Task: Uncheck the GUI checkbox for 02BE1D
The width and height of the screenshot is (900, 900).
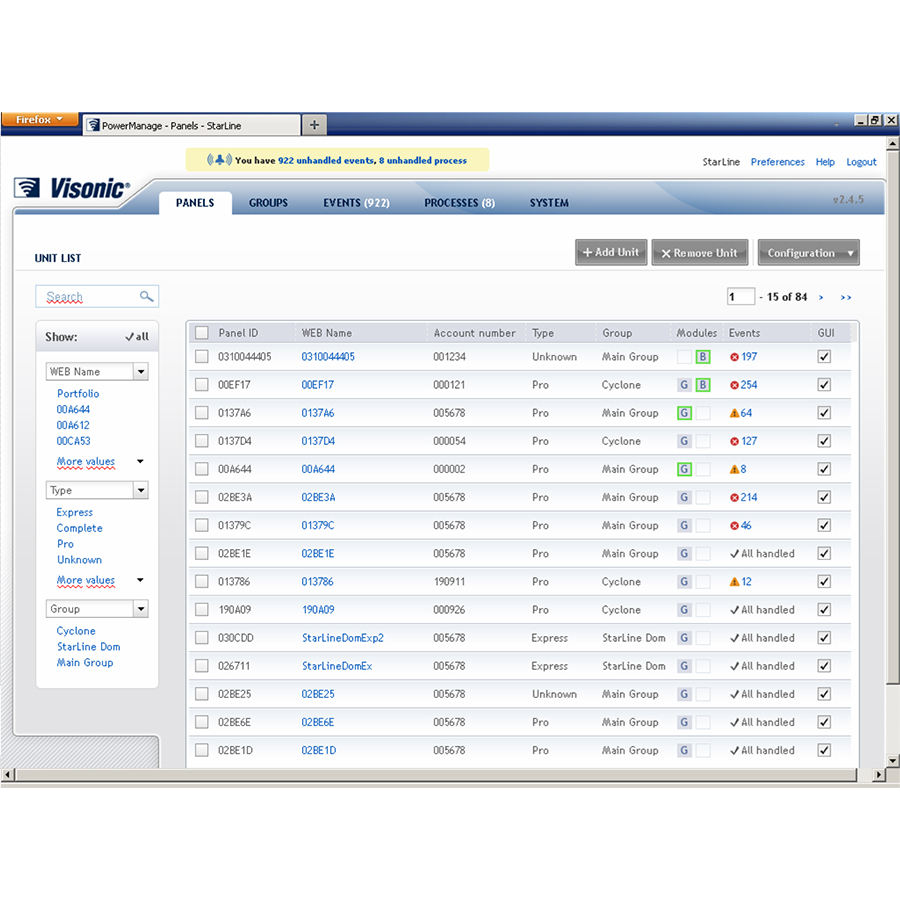Action: point(824,750)
